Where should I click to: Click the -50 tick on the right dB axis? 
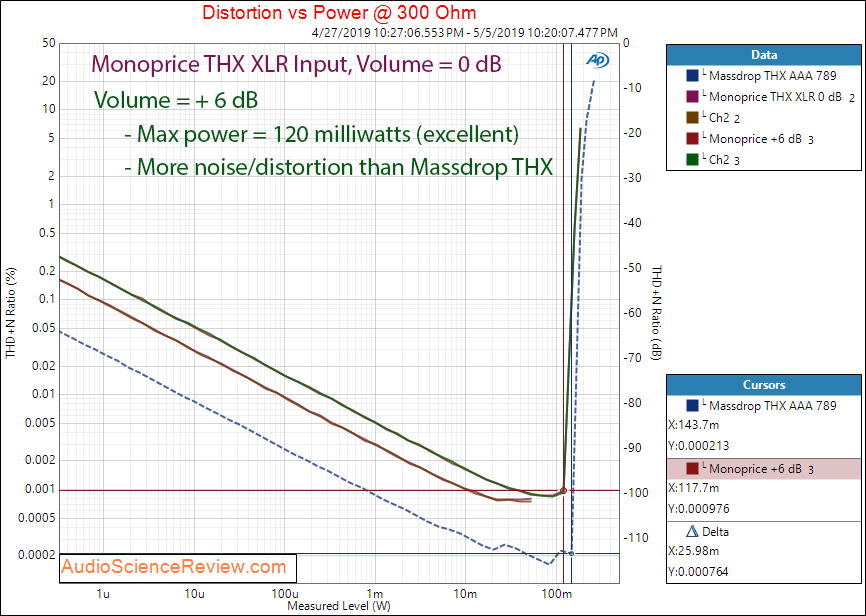634,267
